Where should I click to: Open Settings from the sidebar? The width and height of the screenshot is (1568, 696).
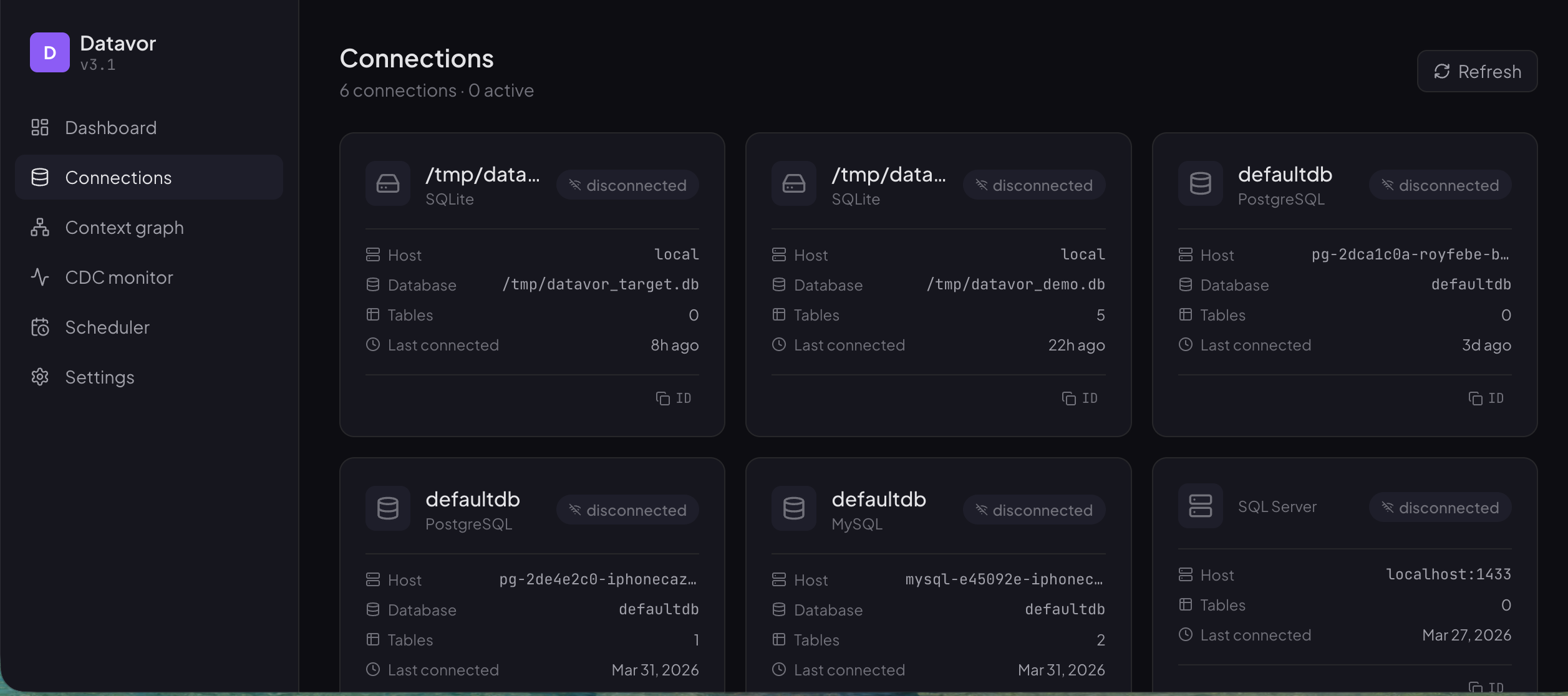149,377
